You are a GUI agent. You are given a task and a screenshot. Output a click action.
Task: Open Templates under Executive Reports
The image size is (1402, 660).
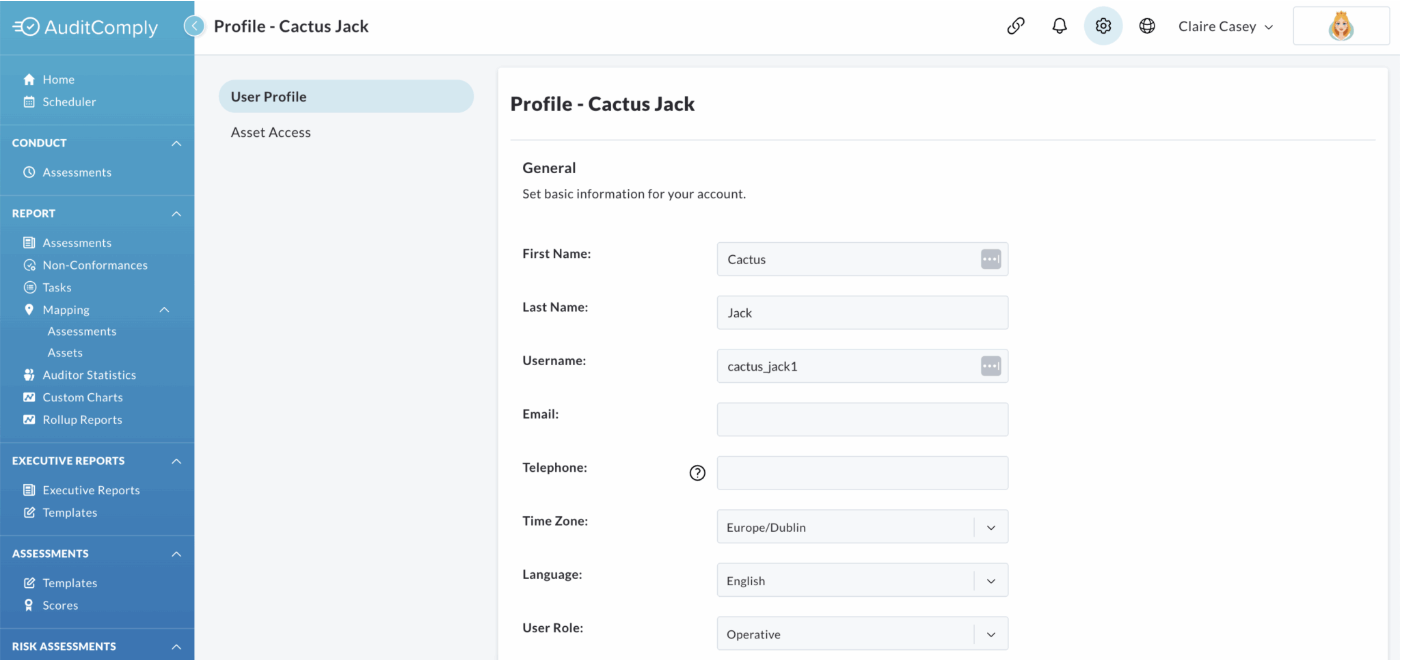tap(70, 513)
